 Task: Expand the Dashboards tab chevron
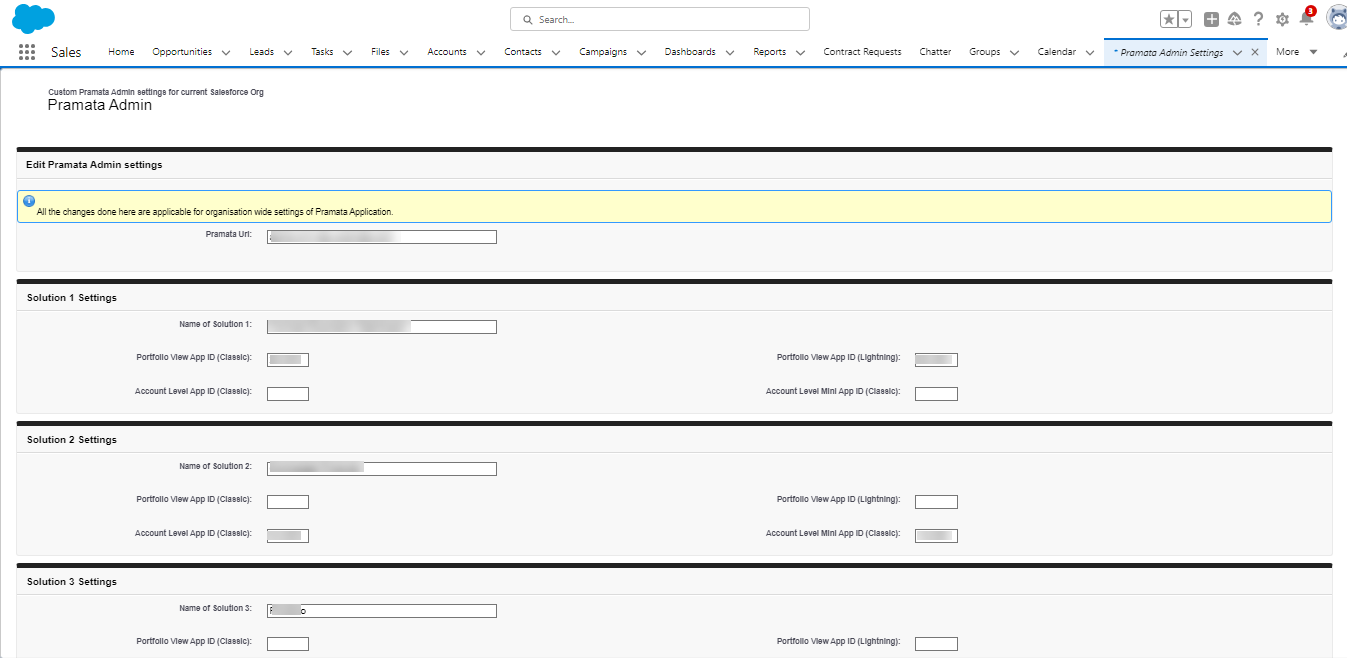point(730,53)
